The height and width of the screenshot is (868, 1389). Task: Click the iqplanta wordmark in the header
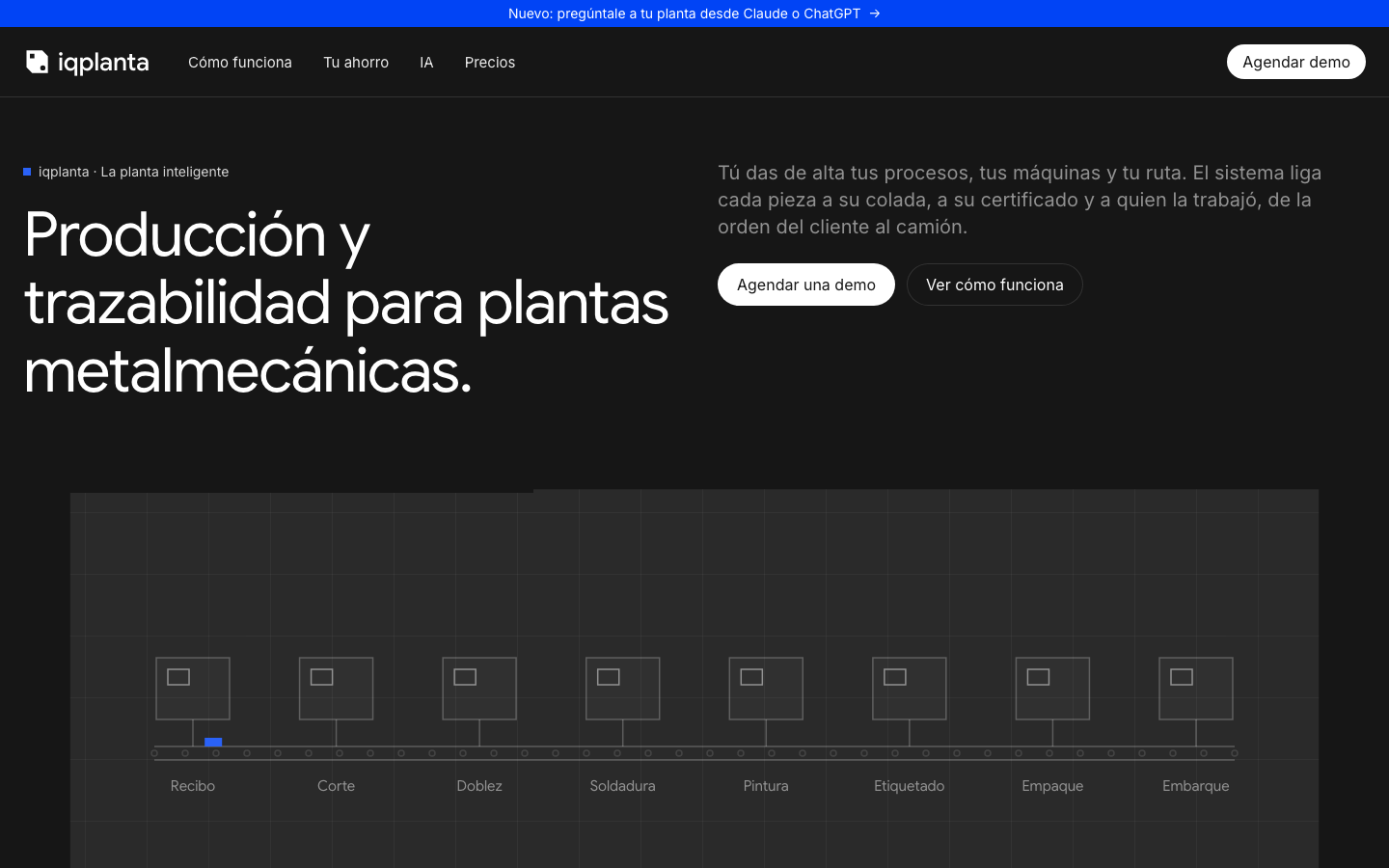(x=103, y=63)
